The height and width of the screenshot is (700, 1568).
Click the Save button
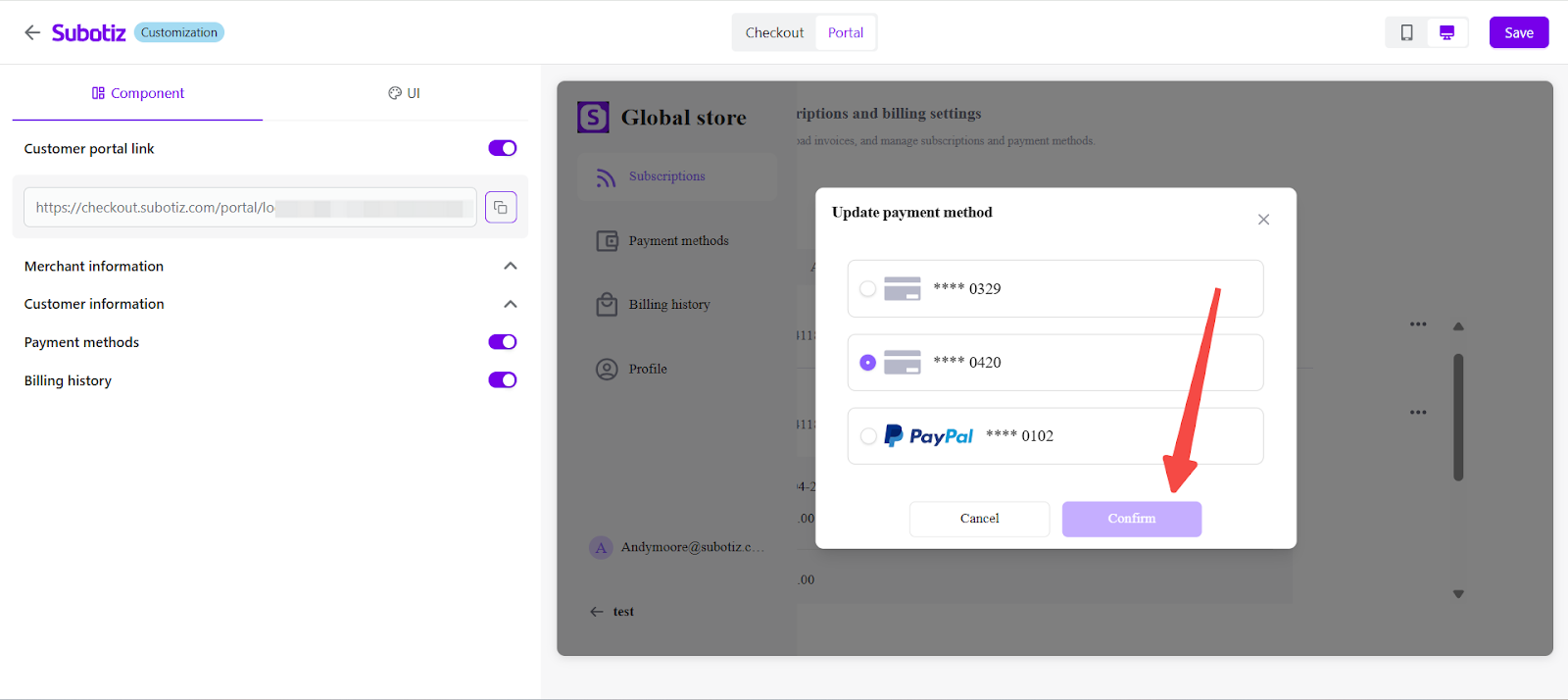pos(1518,32)
